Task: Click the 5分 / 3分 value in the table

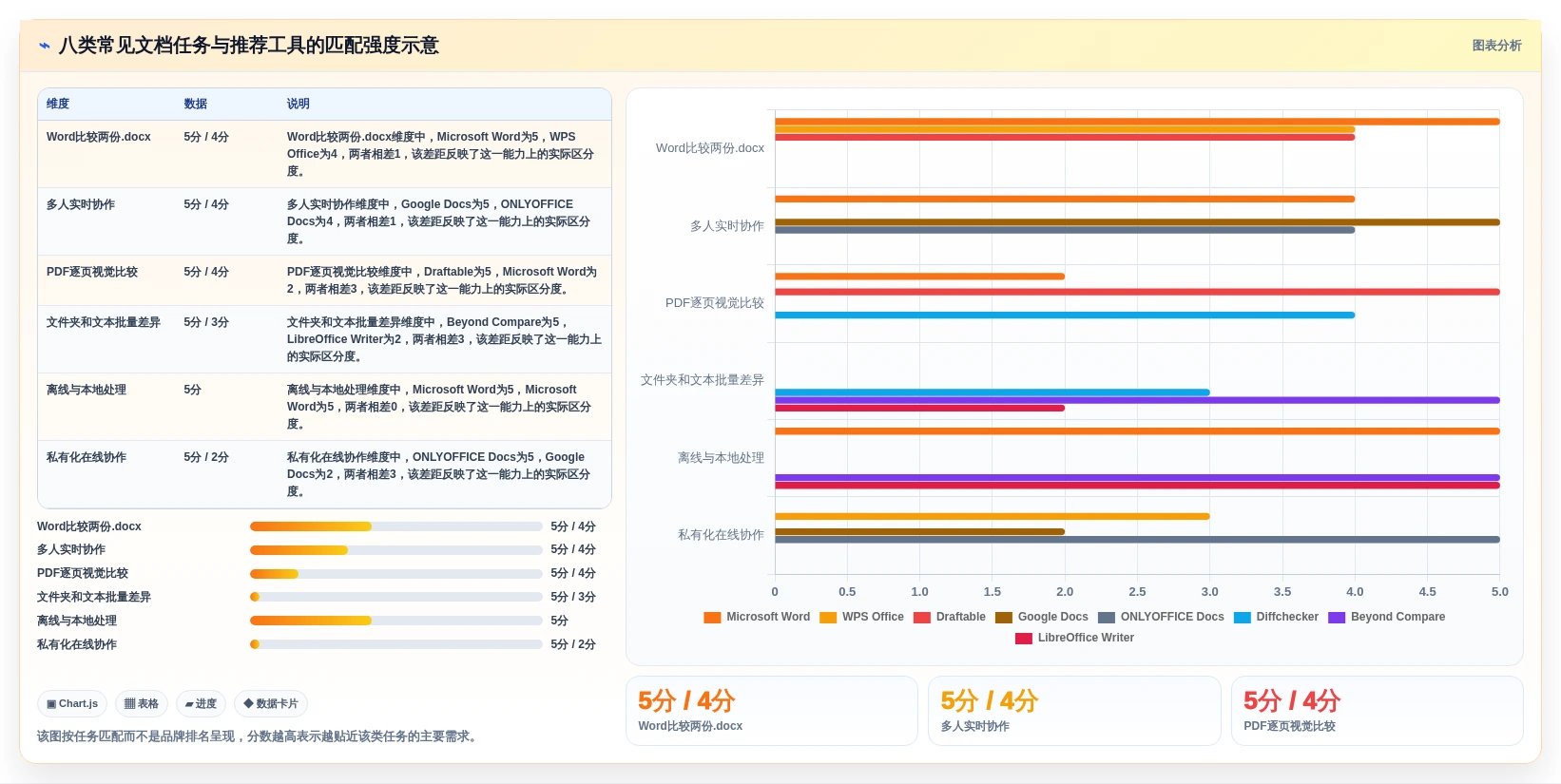Action: 206,322
